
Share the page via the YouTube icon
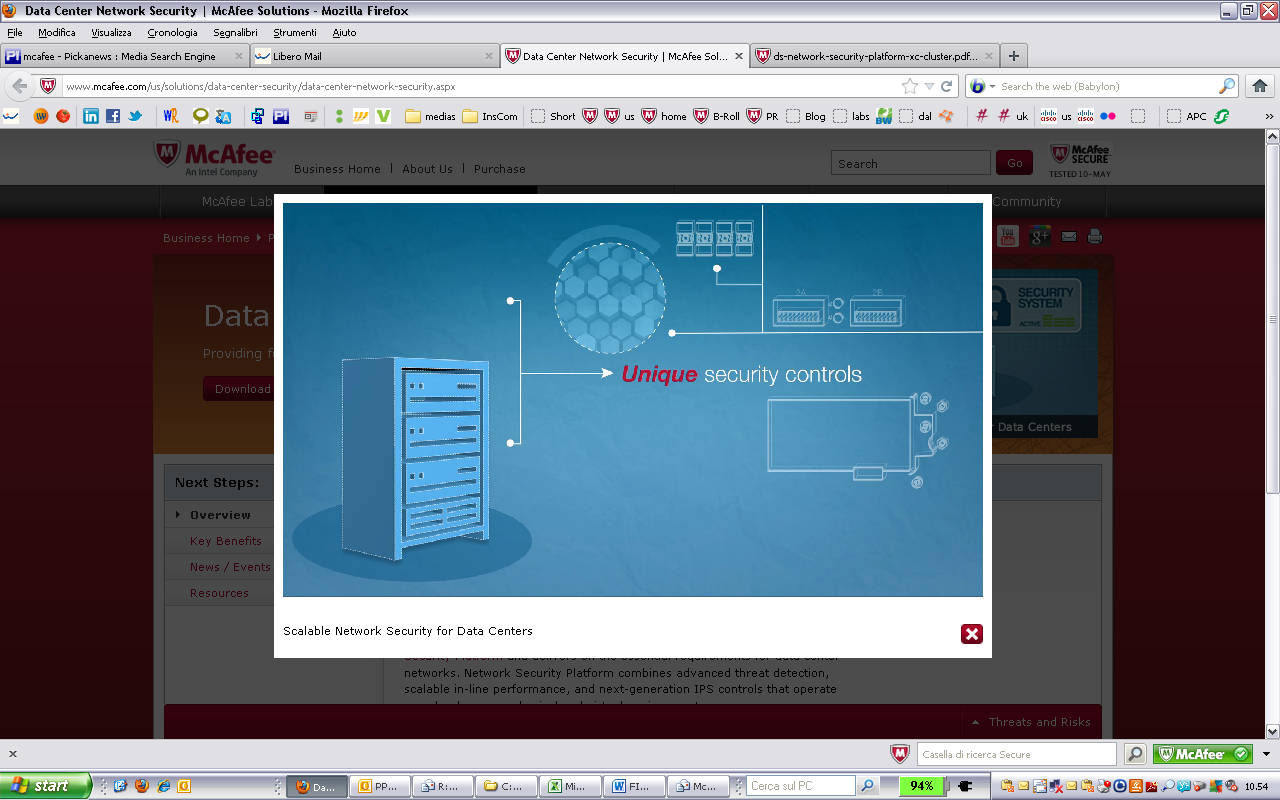(1007, 236)
